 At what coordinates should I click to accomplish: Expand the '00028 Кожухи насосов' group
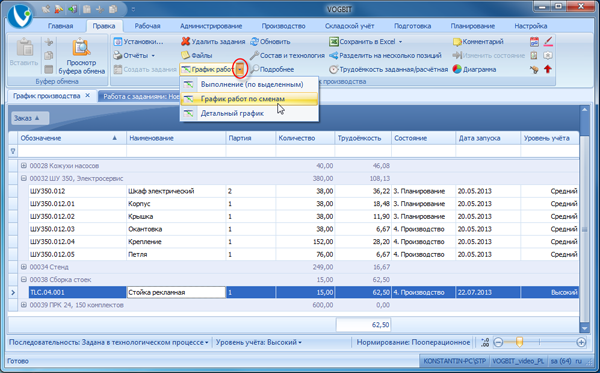click(x=24, y=166)
